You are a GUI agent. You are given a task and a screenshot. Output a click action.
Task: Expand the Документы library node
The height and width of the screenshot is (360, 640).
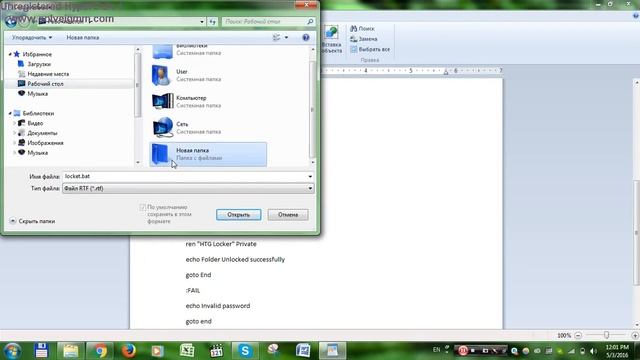click(x=15, y=133)
